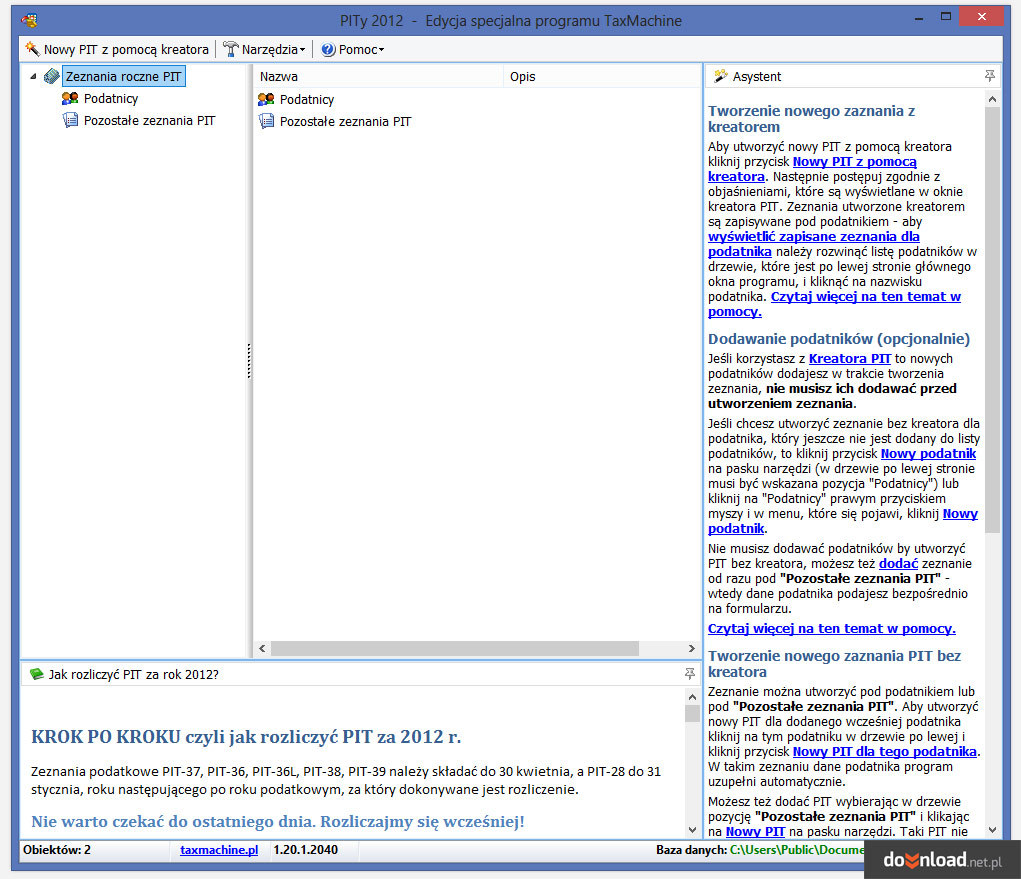This screenshot has width=1021, height=879.
Task: Collapse the Zeznania roczne PIT tree node
Action: (x=33, y=76)
